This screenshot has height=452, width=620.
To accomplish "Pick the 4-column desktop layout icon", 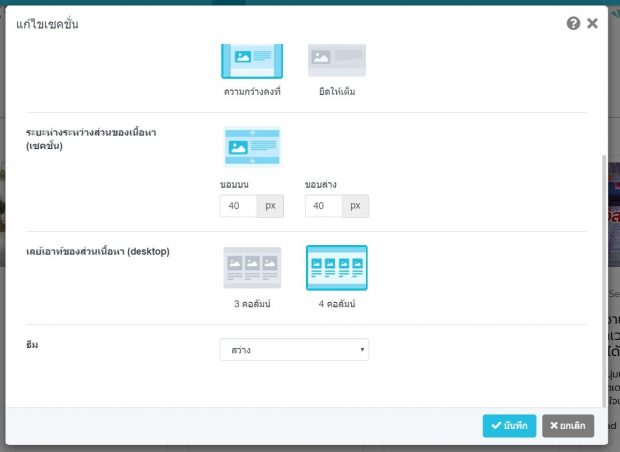I will [x=337, y=268].
